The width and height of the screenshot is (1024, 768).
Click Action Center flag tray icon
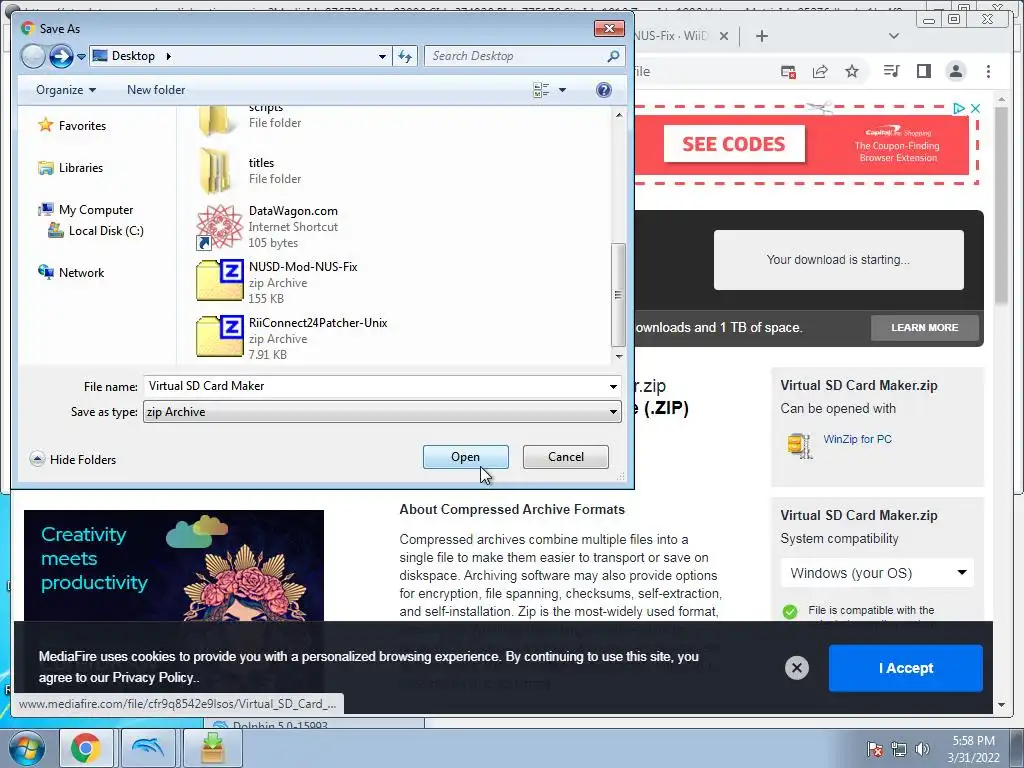875,749
